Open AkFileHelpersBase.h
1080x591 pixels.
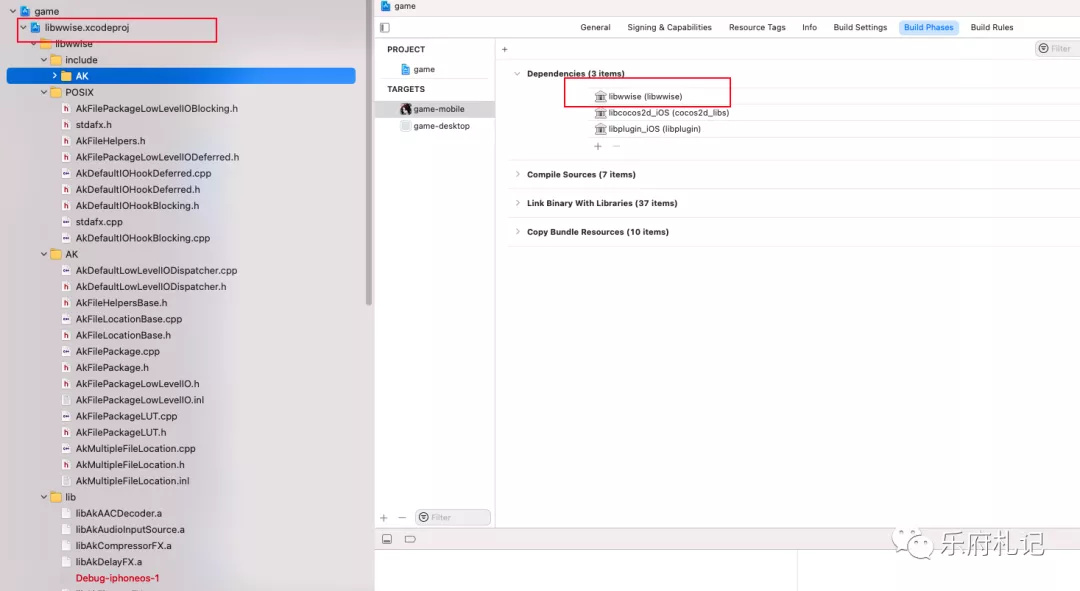coord(121,303)
